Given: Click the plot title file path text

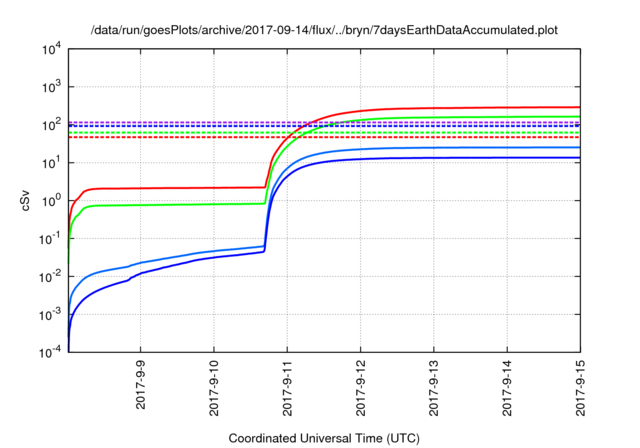Looking at the screenshot, I should pos(324,31).
